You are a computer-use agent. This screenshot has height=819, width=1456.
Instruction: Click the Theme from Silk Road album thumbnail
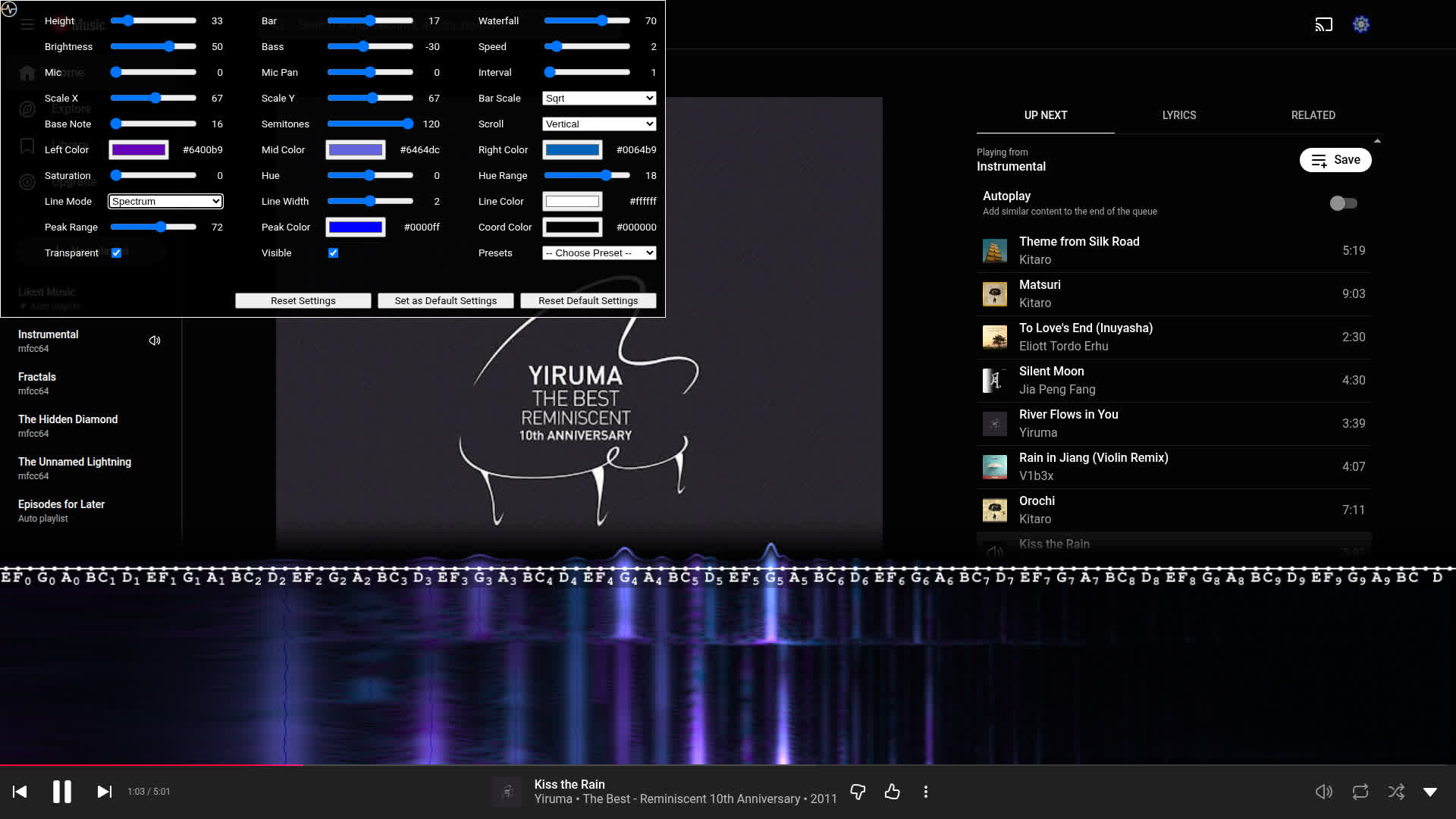pyautogui.click(x=995, y=251)
